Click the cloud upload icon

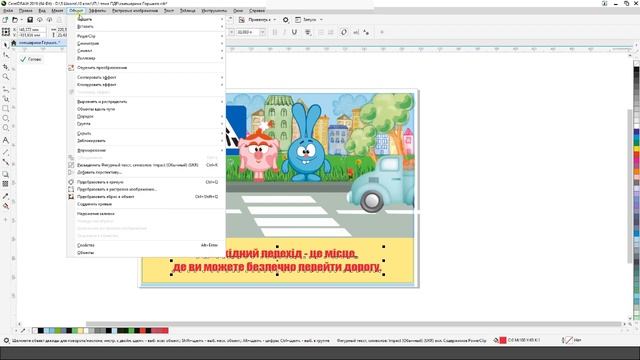pyautogui.click(x=40, y=20)
